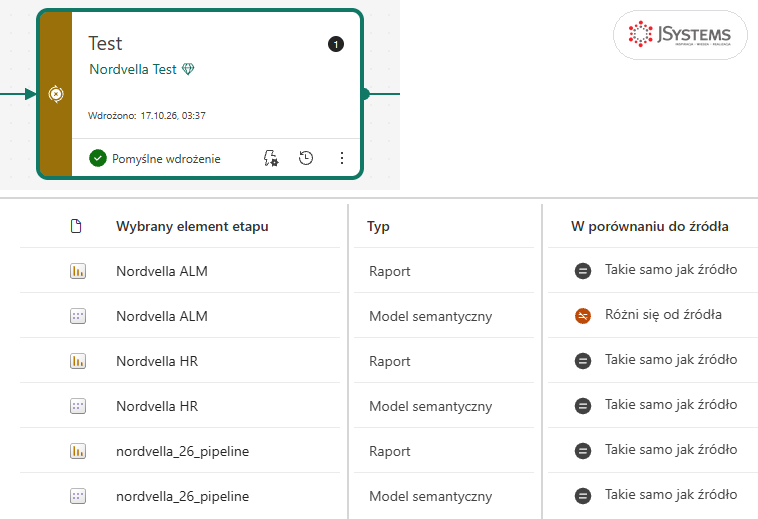This screenshot has width=758, height=519.
Task: Click the report icon of Nordvella HR
Action: tap(78, 361)
